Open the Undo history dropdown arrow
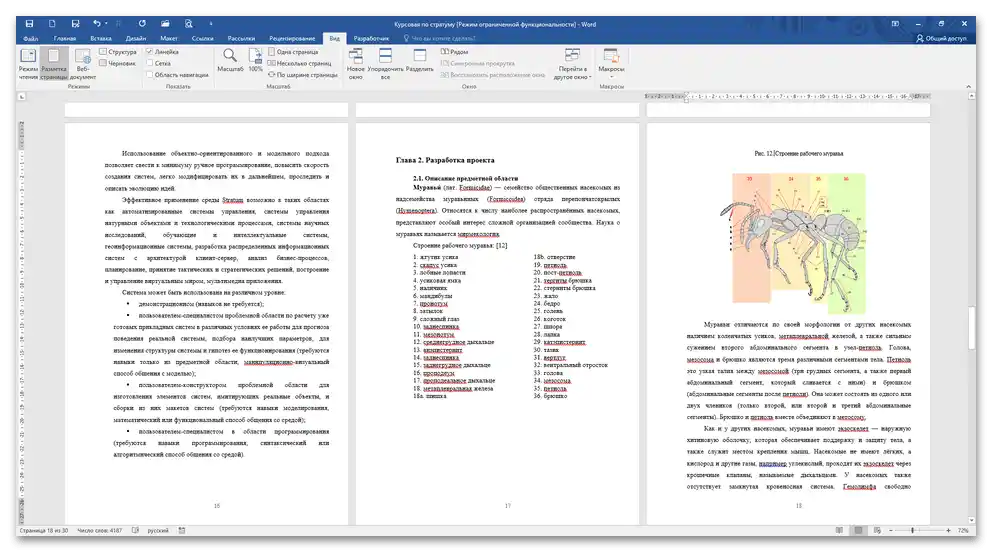Screen dimensions: 992x552 pyautogui.click(x=106, y=23)
